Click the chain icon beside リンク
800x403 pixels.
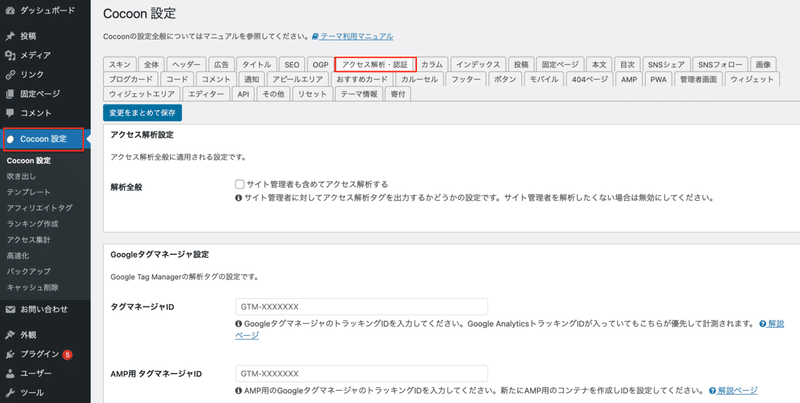[10, 74]
